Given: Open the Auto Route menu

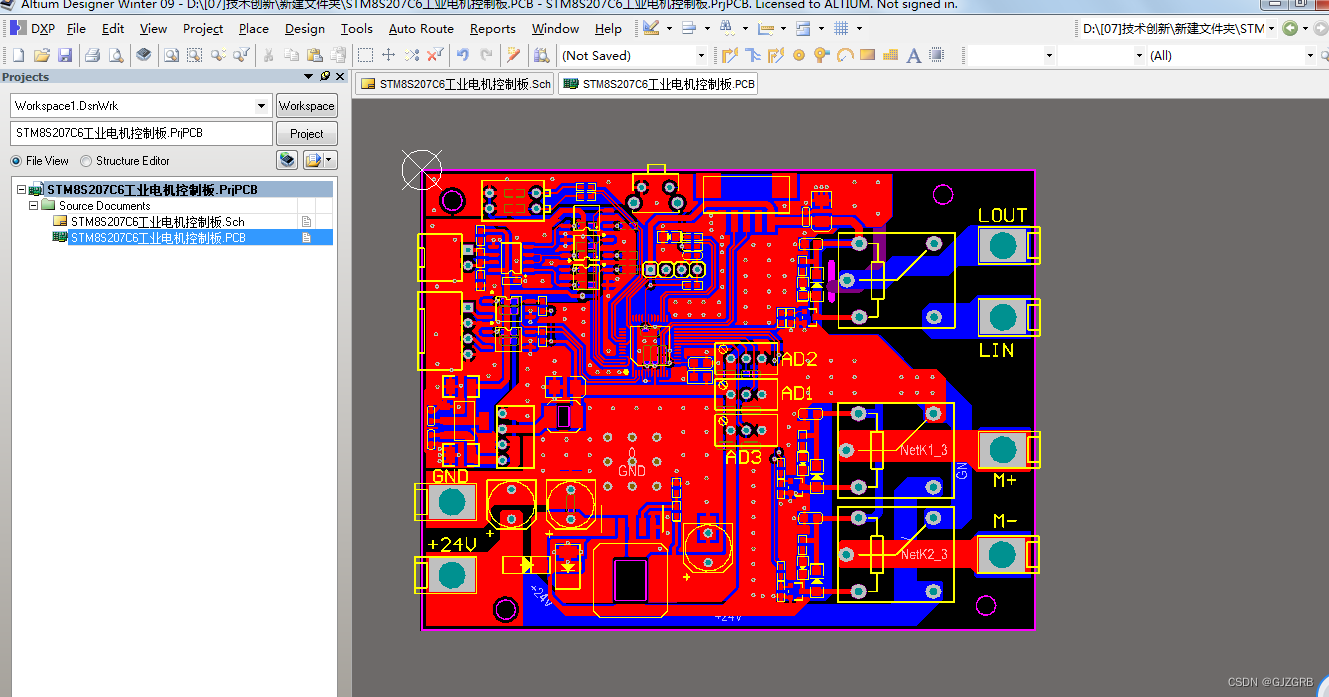Looking at the screenshot, I should [421, 28].
